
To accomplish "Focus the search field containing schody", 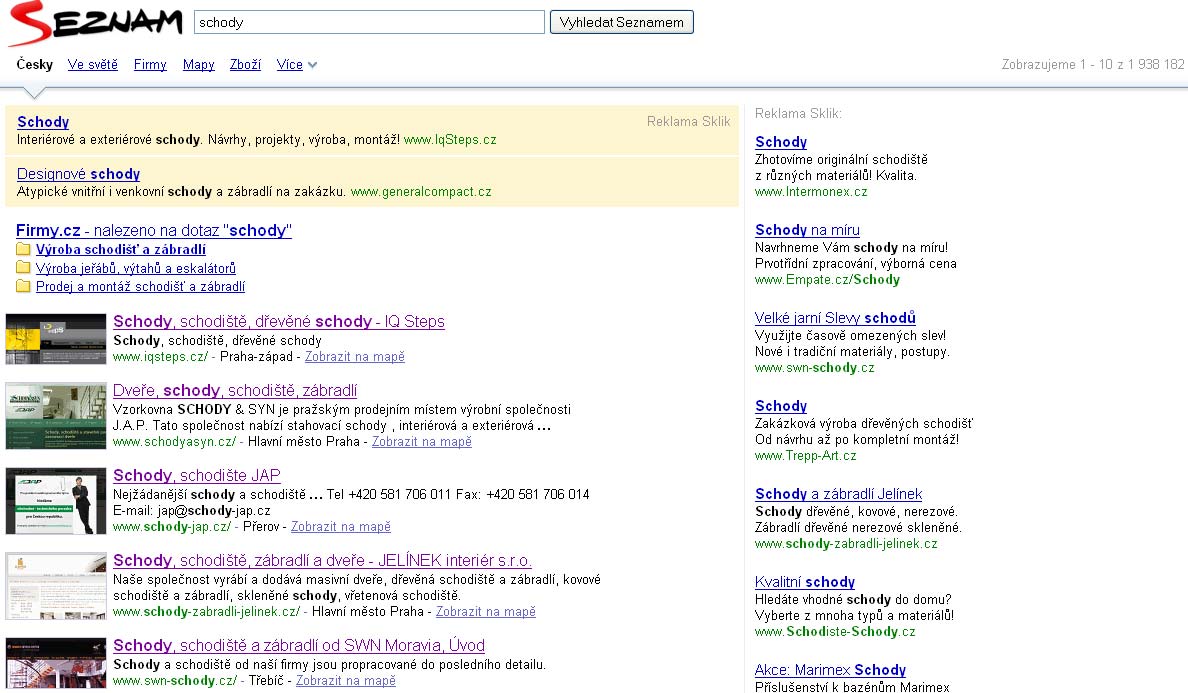I will 369,22.
